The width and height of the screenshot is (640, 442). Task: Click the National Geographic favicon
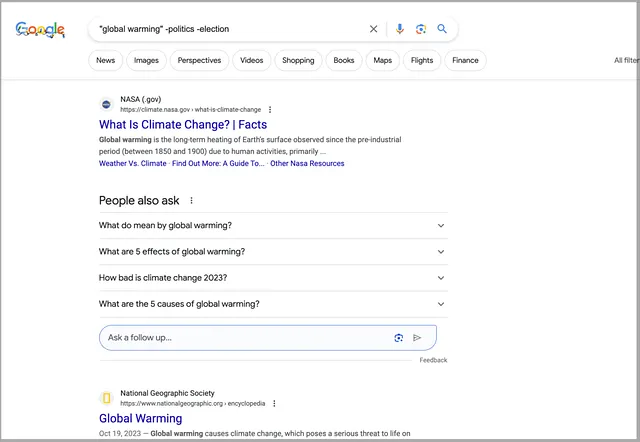pos(107,398)
